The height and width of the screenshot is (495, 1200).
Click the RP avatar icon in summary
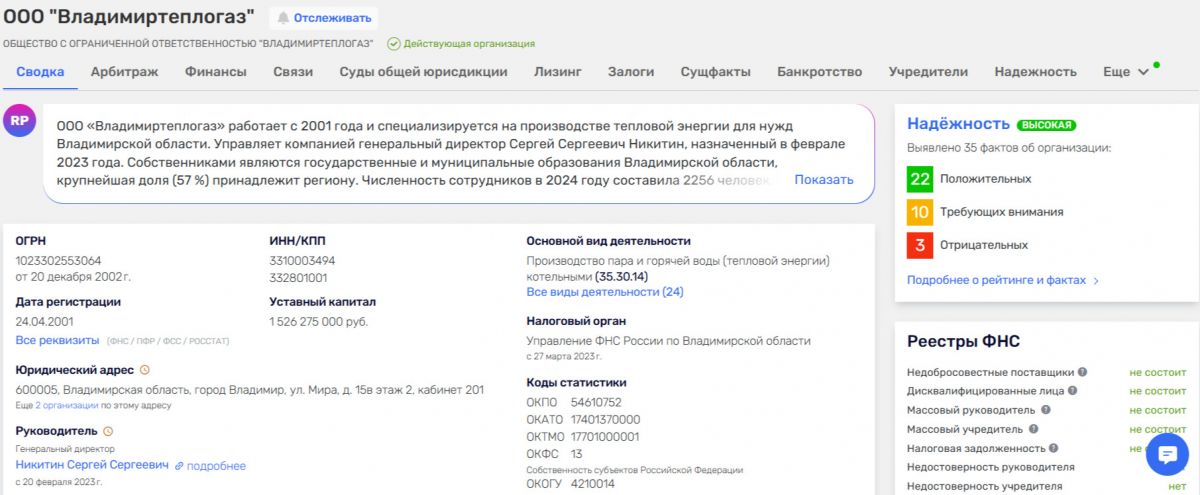19,120
